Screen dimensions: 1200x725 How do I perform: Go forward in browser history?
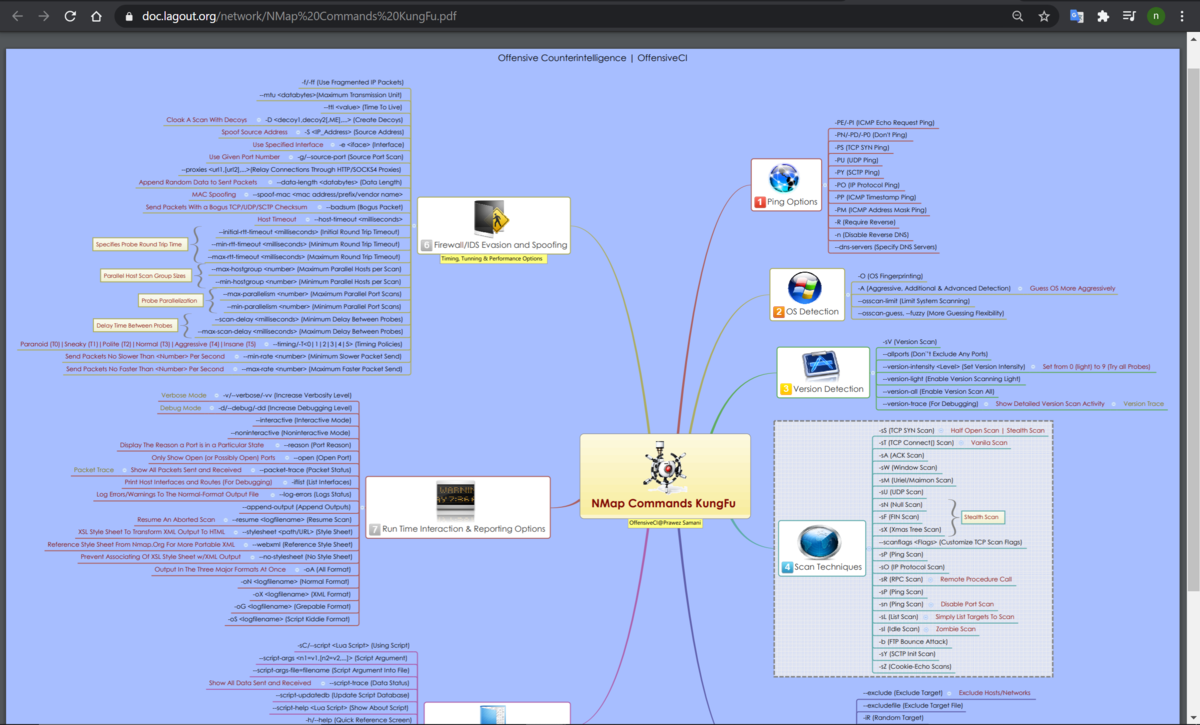click(43, 16)
